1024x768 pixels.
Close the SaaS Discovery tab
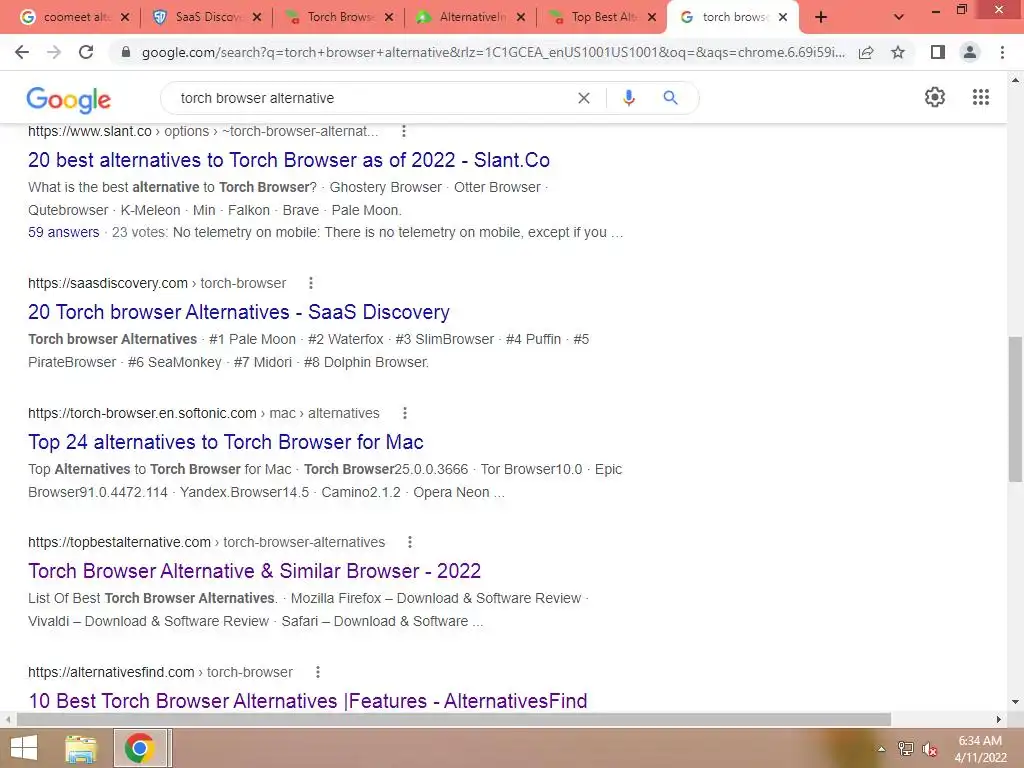pos(257,18)
